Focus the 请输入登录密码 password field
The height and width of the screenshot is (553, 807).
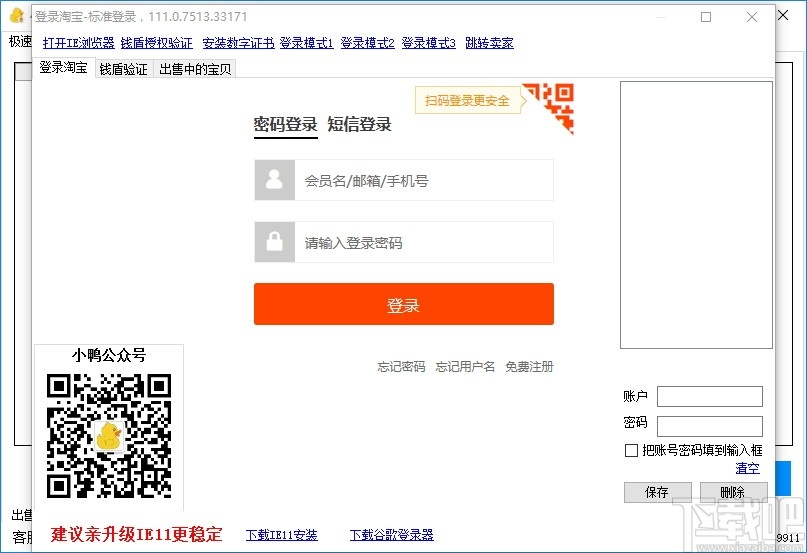(x=424, y=242)
